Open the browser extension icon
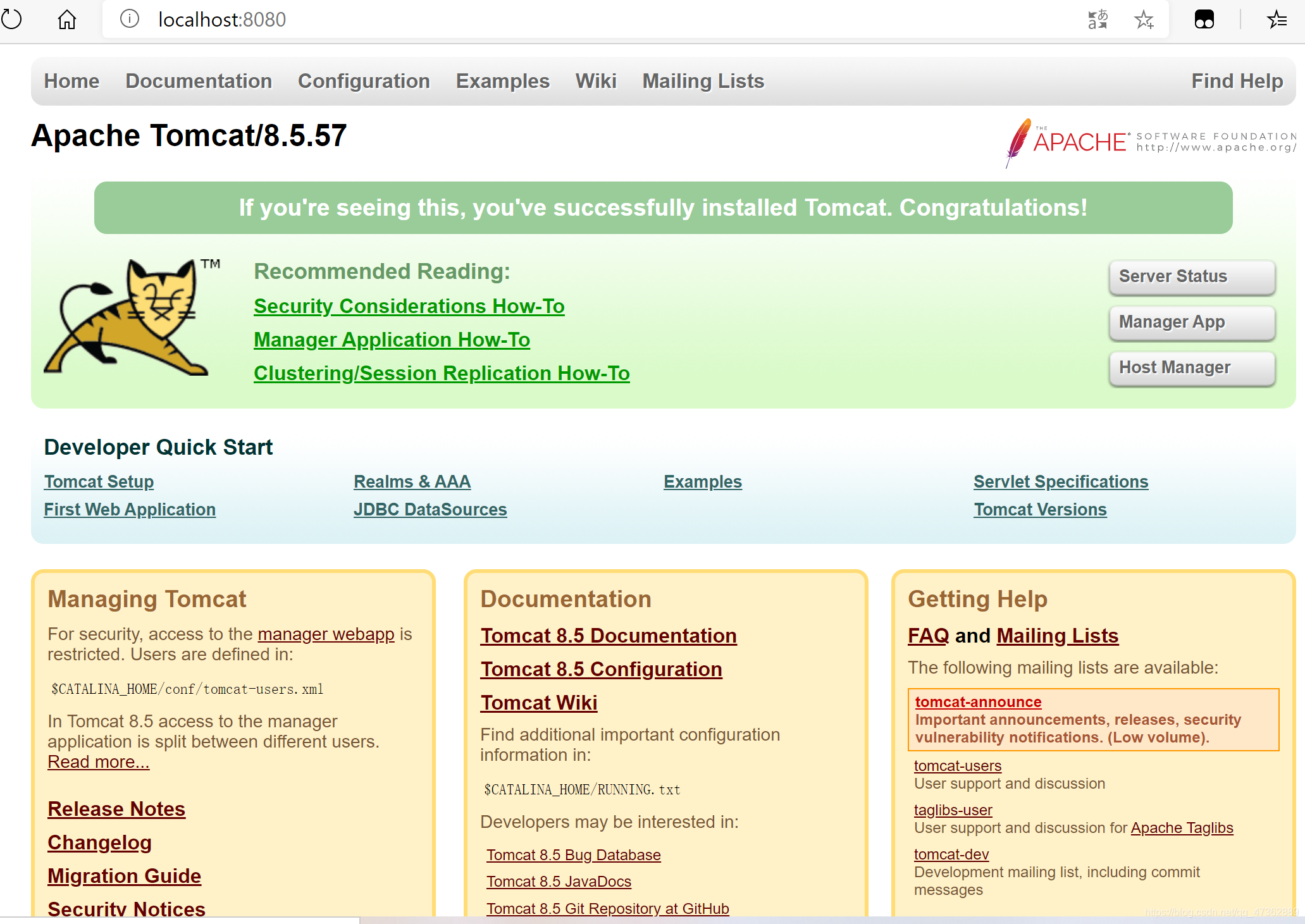Image resolution: width=1305 pixels, height=924 pixels. 1204,20
